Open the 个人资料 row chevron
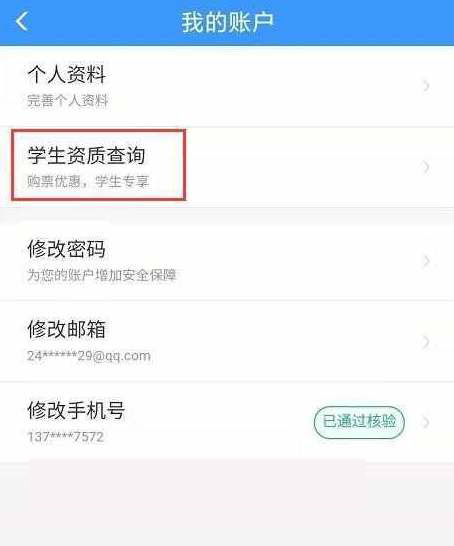This screenshot has width=454, height=546. point(426,86)
